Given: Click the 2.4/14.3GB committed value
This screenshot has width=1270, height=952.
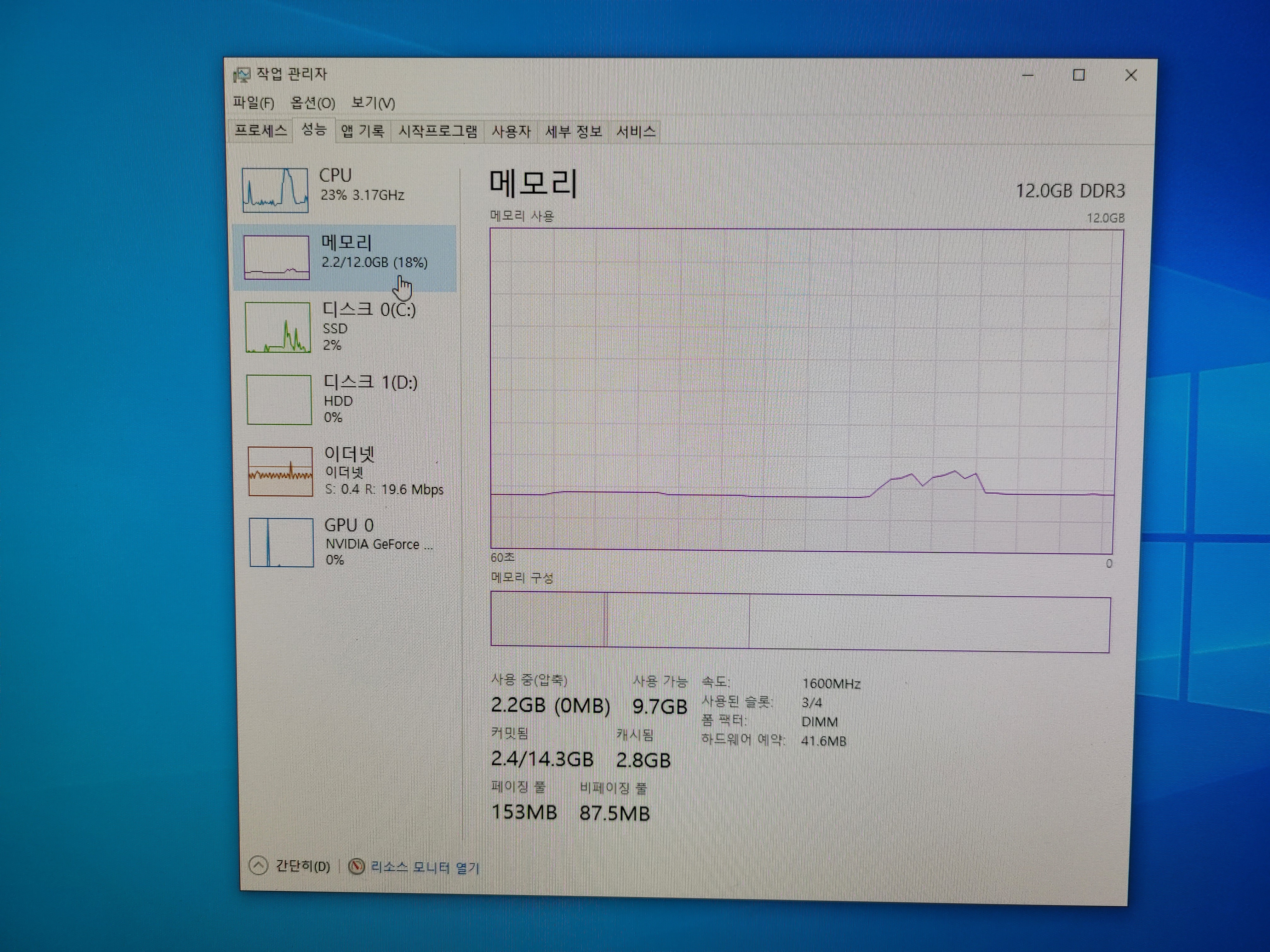Looking at the screenshot, I should point(542,759).
